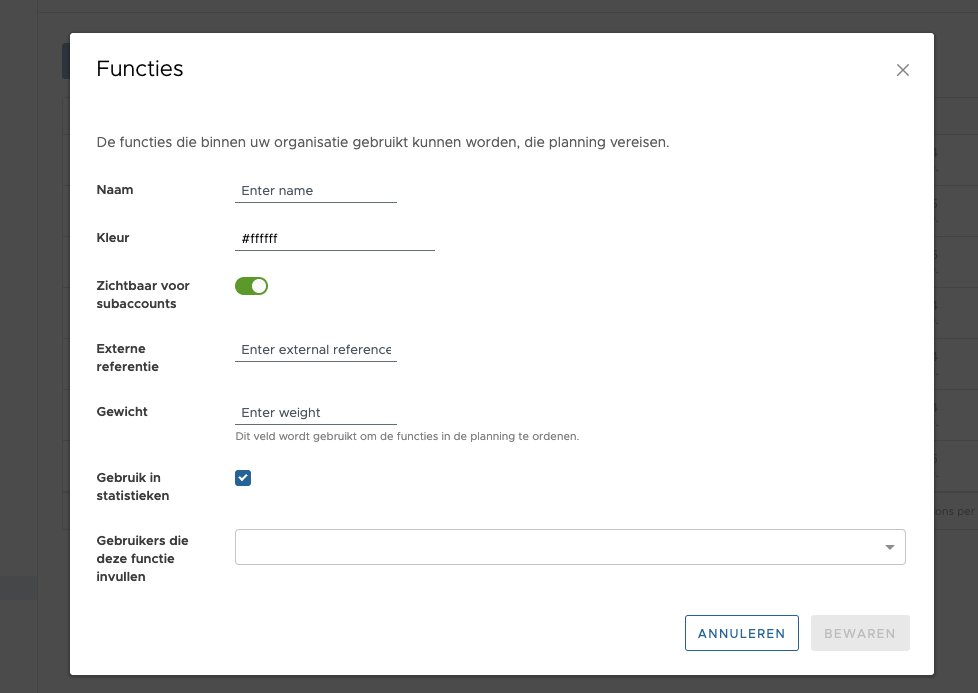The height and width of the screenshot is (693, 978).
Task: Focus the Externe referentie input field
Action: click(x=315, y=350)
